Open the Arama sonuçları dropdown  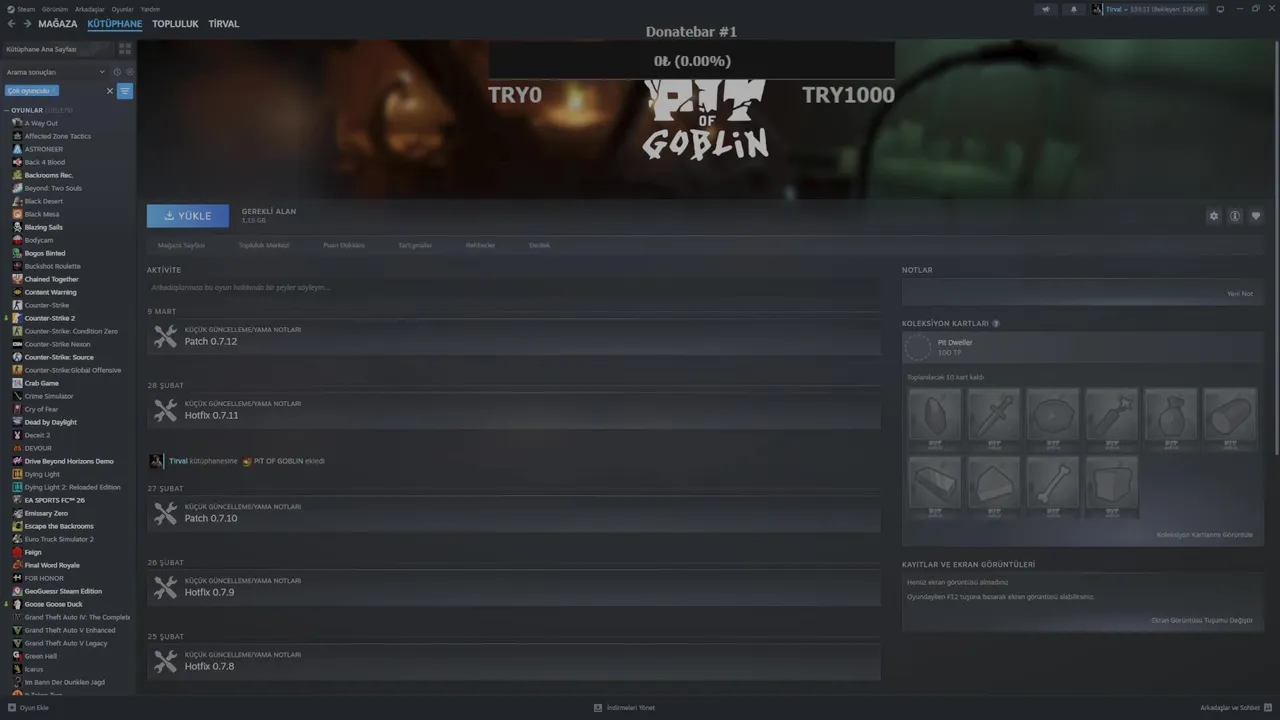[55, 72]
